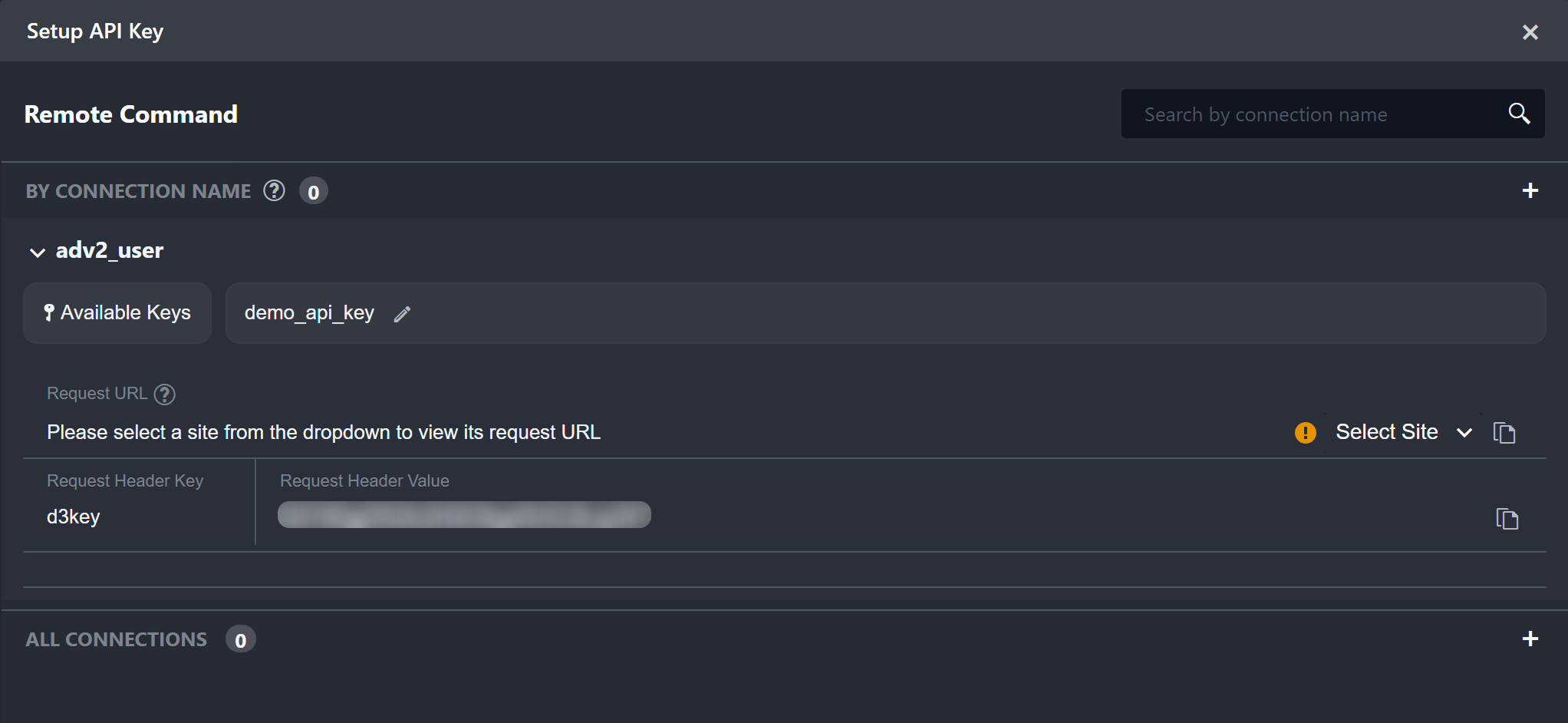Screen dimensions: 1568x723
Task: Collapse the adv2_user connection
Action: click(x=37, y=252)
